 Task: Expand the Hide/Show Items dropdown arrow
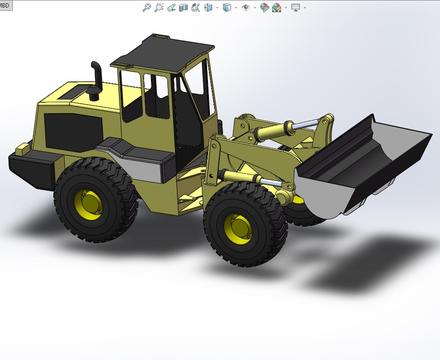coord(255,7)
